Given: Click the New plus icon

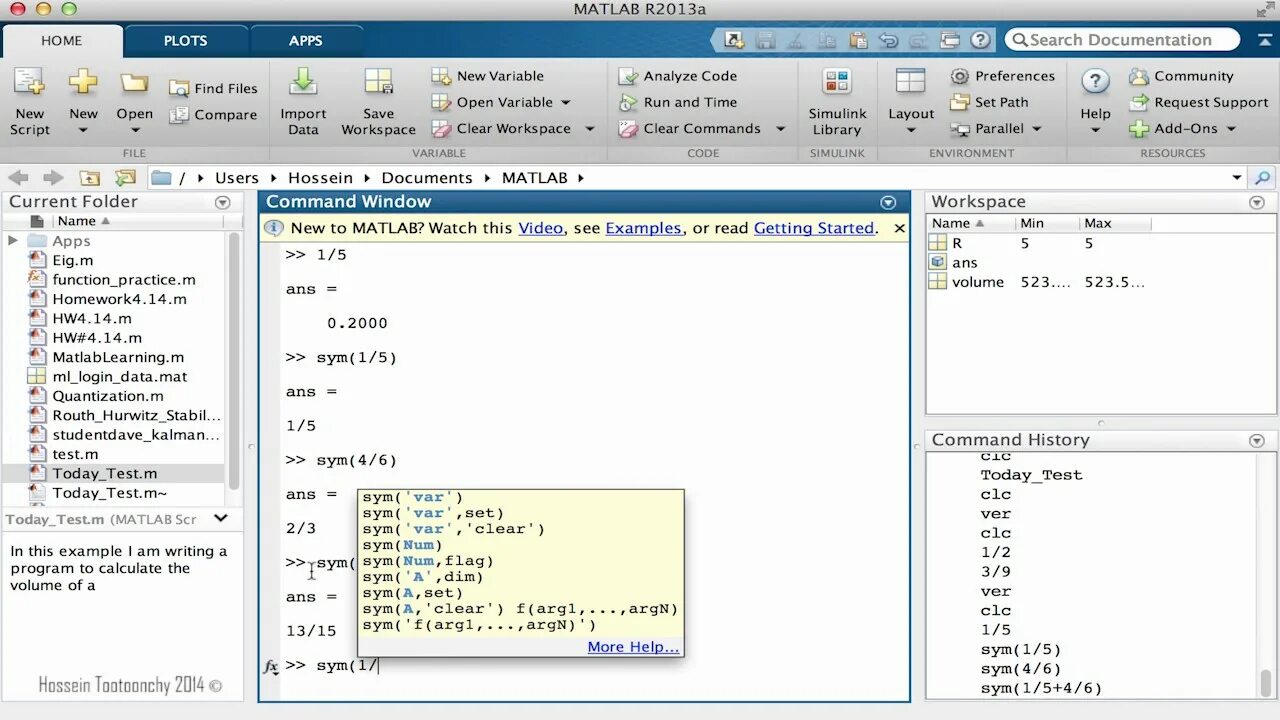Looking at the screenshot, I should tap(83, 83).
